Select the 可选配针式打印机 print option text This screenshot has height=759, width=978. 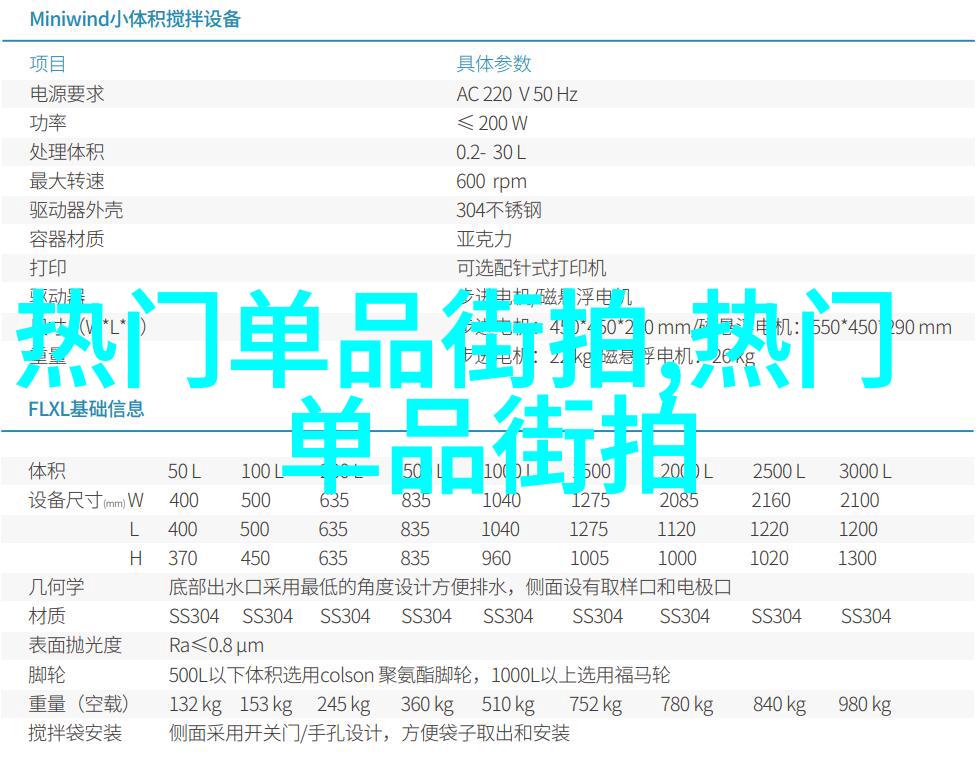pos(531,268)
